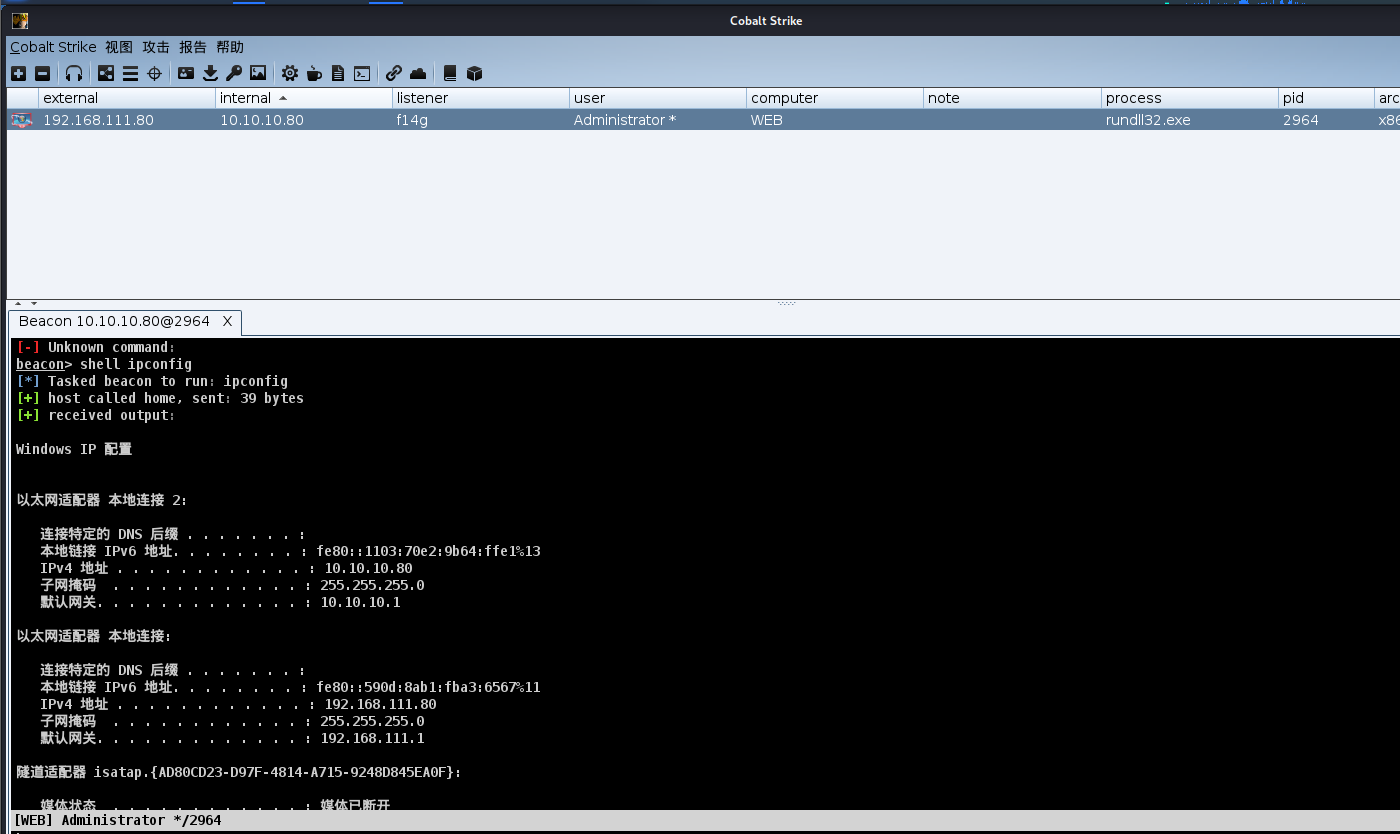Click the 'shell ipconfig' command line
This screenshot has height=834, width=1400.
point(104,364)
